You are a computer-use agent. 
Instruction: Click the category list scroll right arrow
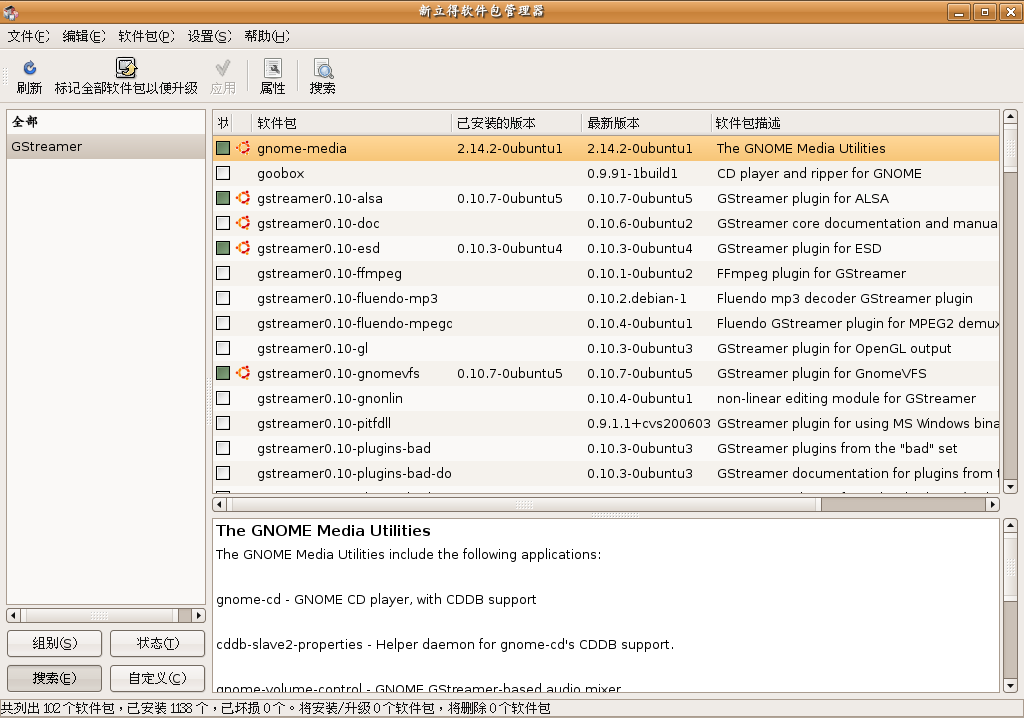coord(199,615)
